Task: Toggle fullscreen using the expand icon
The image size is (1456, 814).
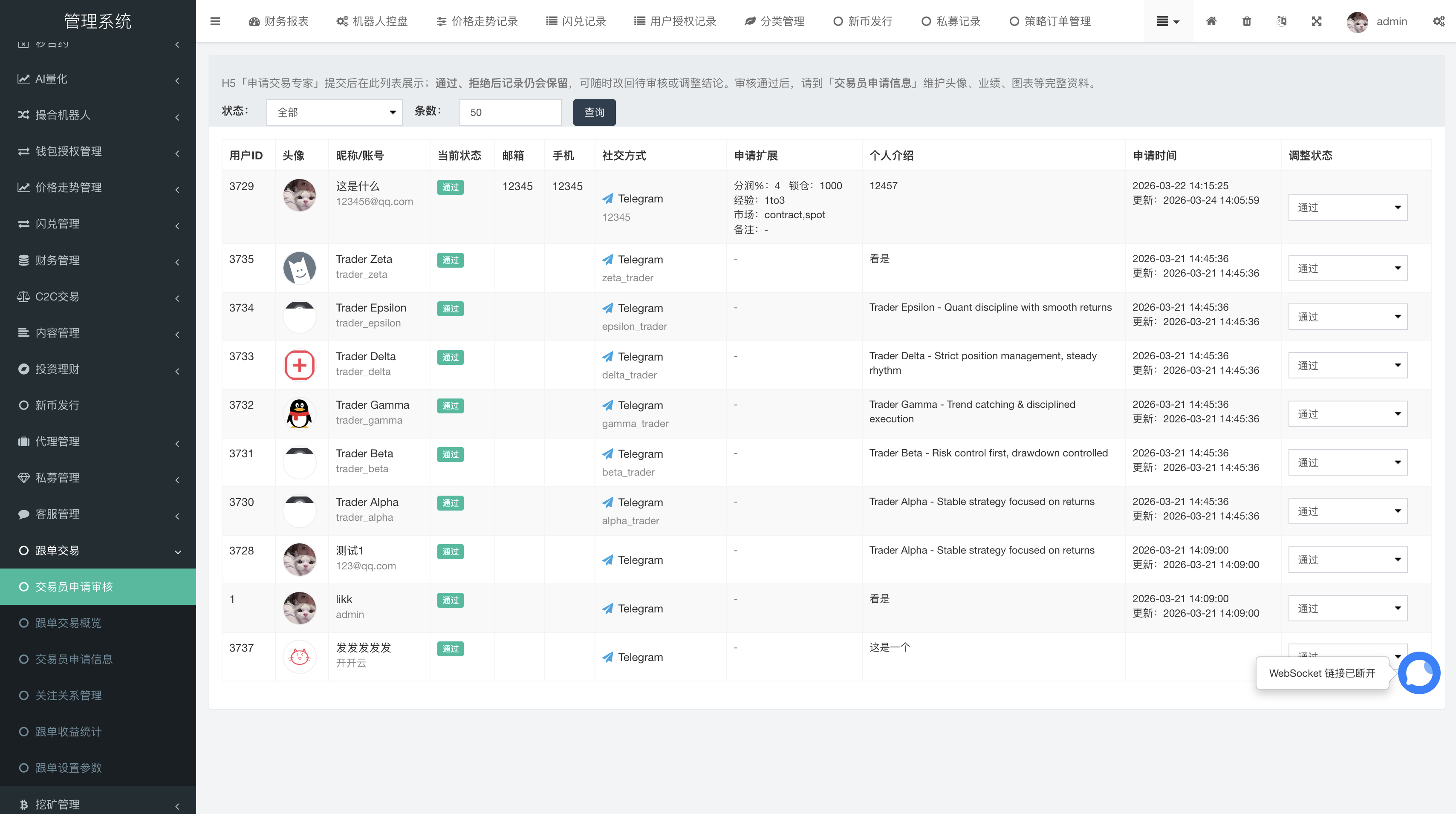Action: coord(1316,21)
